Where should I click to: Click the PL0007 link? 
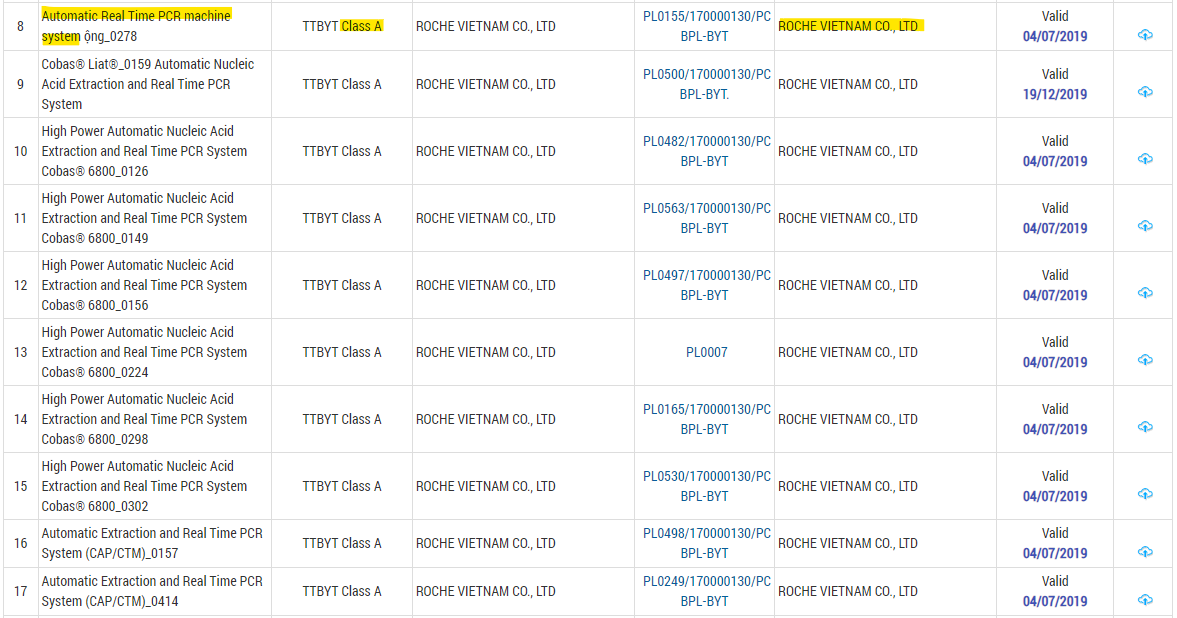pyautogui.click(x=706, y=352)
